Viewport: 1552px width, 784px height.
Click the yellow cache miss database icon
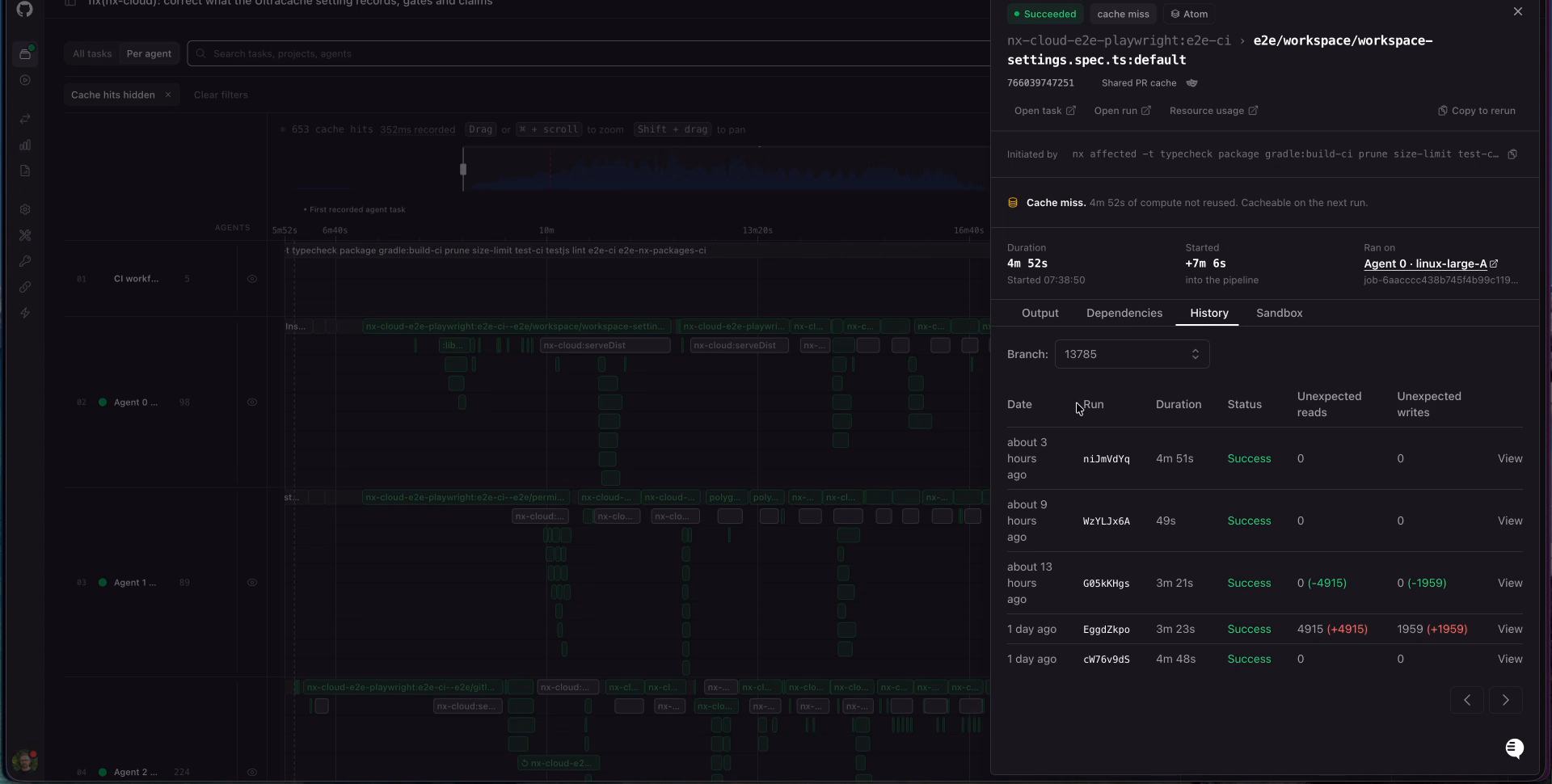pos(1013,203)
